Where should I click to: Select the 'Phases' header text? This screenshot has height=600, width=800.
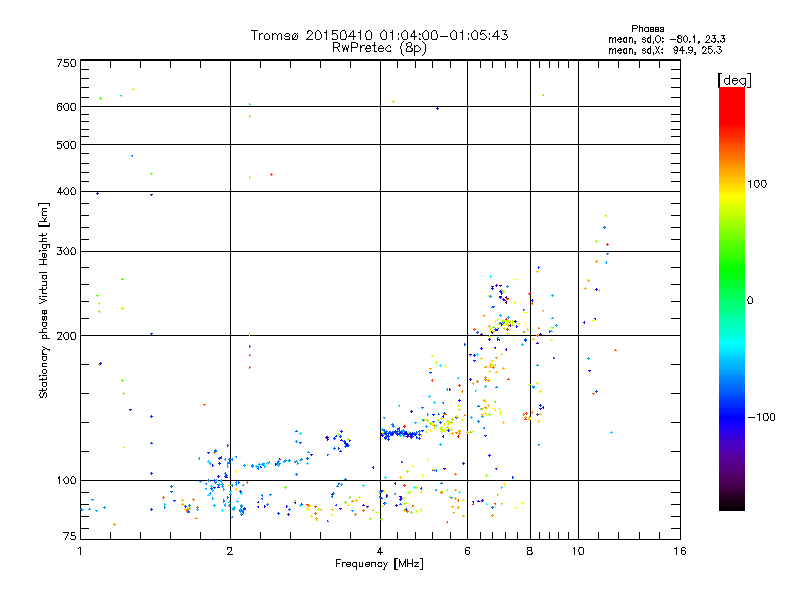click(x=647, y=29)
